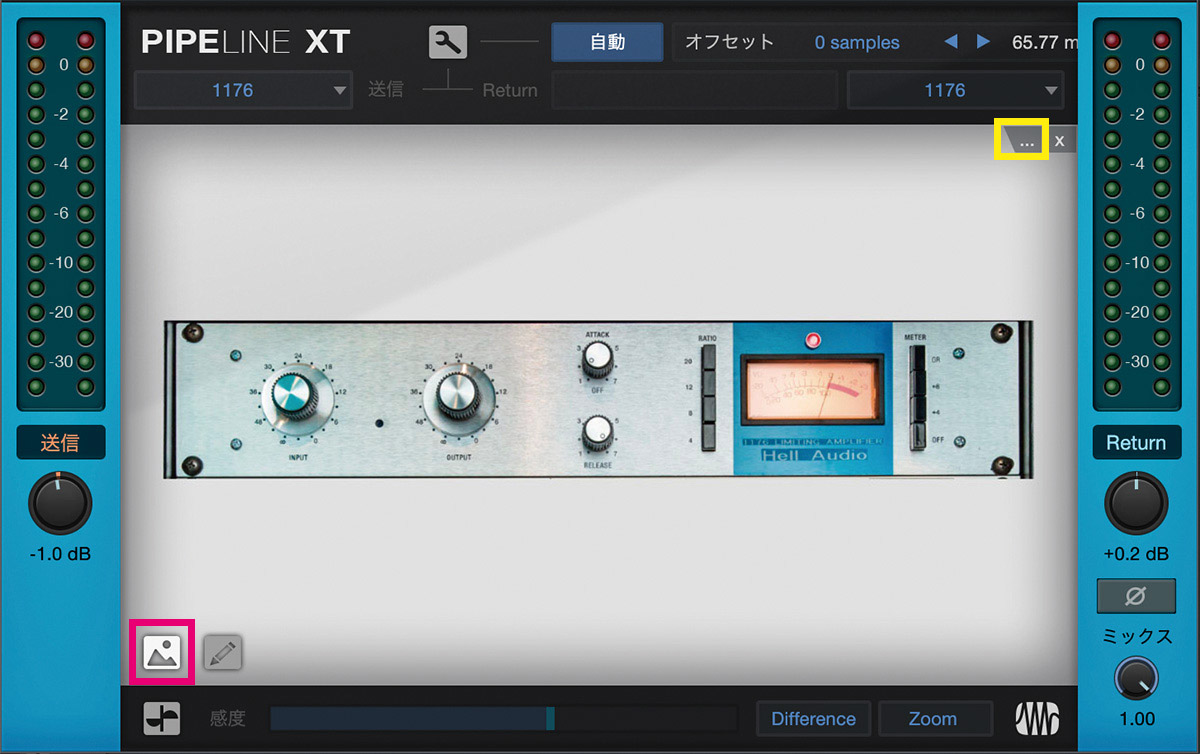
Task: Toggle the 自動 auto button
Action: (607, 42)
